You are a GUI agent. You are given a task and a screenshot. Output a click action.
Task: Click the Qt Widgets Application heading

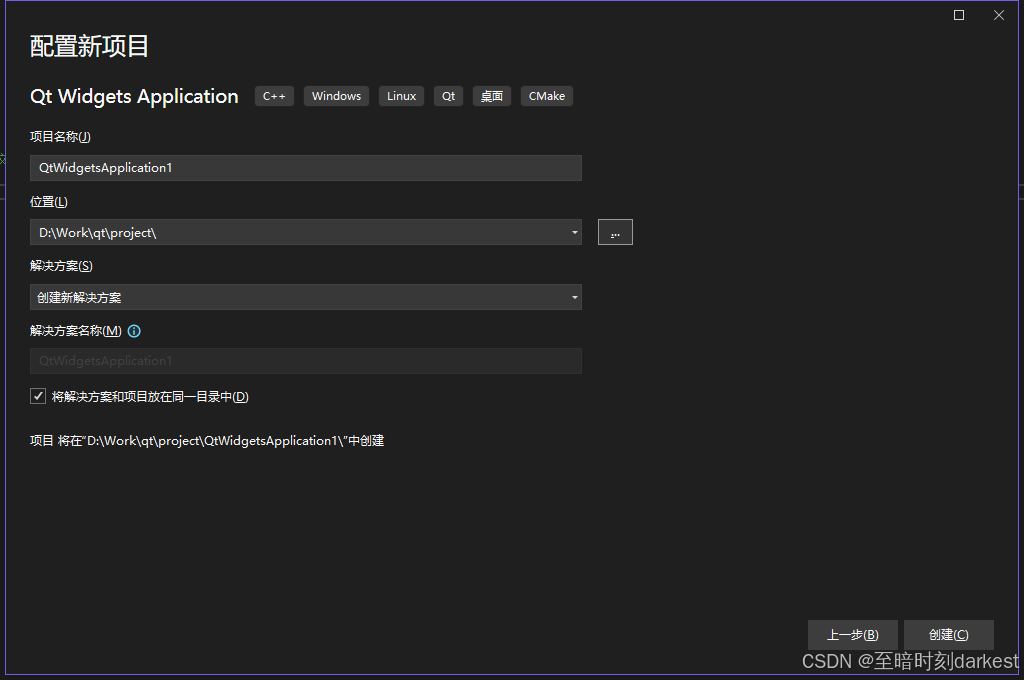133,96
